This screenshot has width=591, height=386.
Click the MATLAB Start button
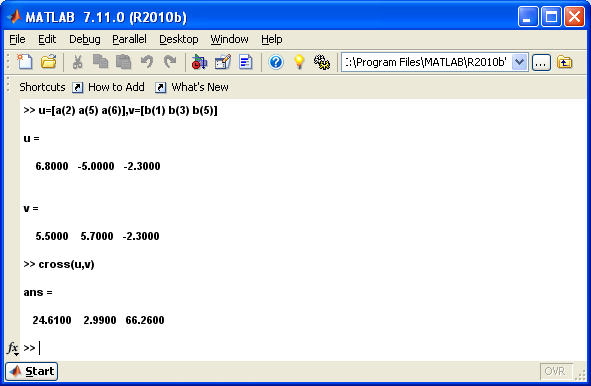(x=32, y=371)
